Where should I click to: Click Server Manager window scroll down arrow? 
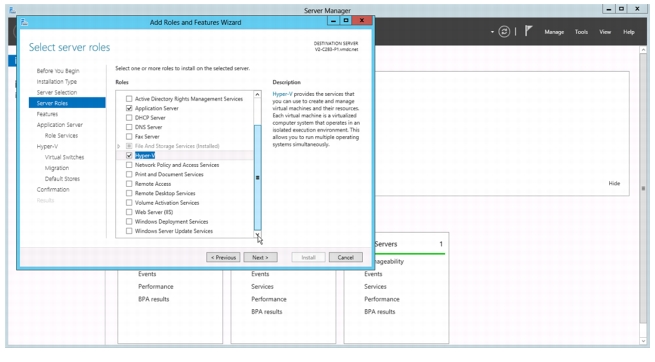point(643,341)
